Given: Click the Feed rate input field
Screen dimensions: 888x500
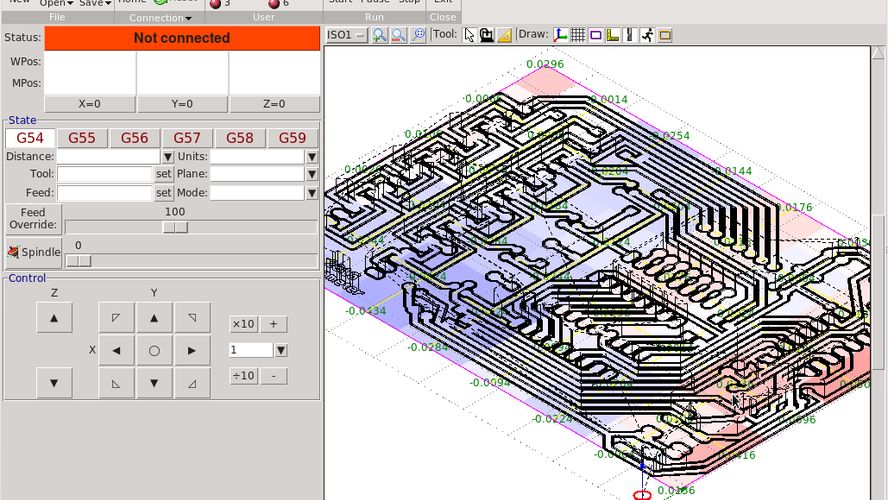Looking at the screenshot, I should click(x=104, y=193).
